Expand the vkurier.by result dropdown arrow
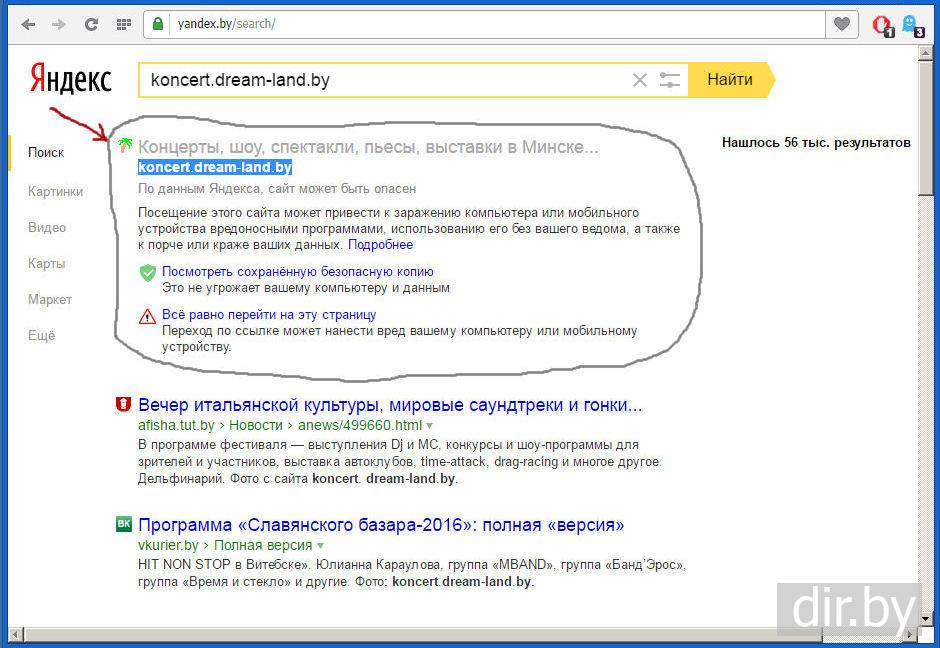The height and width of the screenshot is (648, 940). point(321,545)
